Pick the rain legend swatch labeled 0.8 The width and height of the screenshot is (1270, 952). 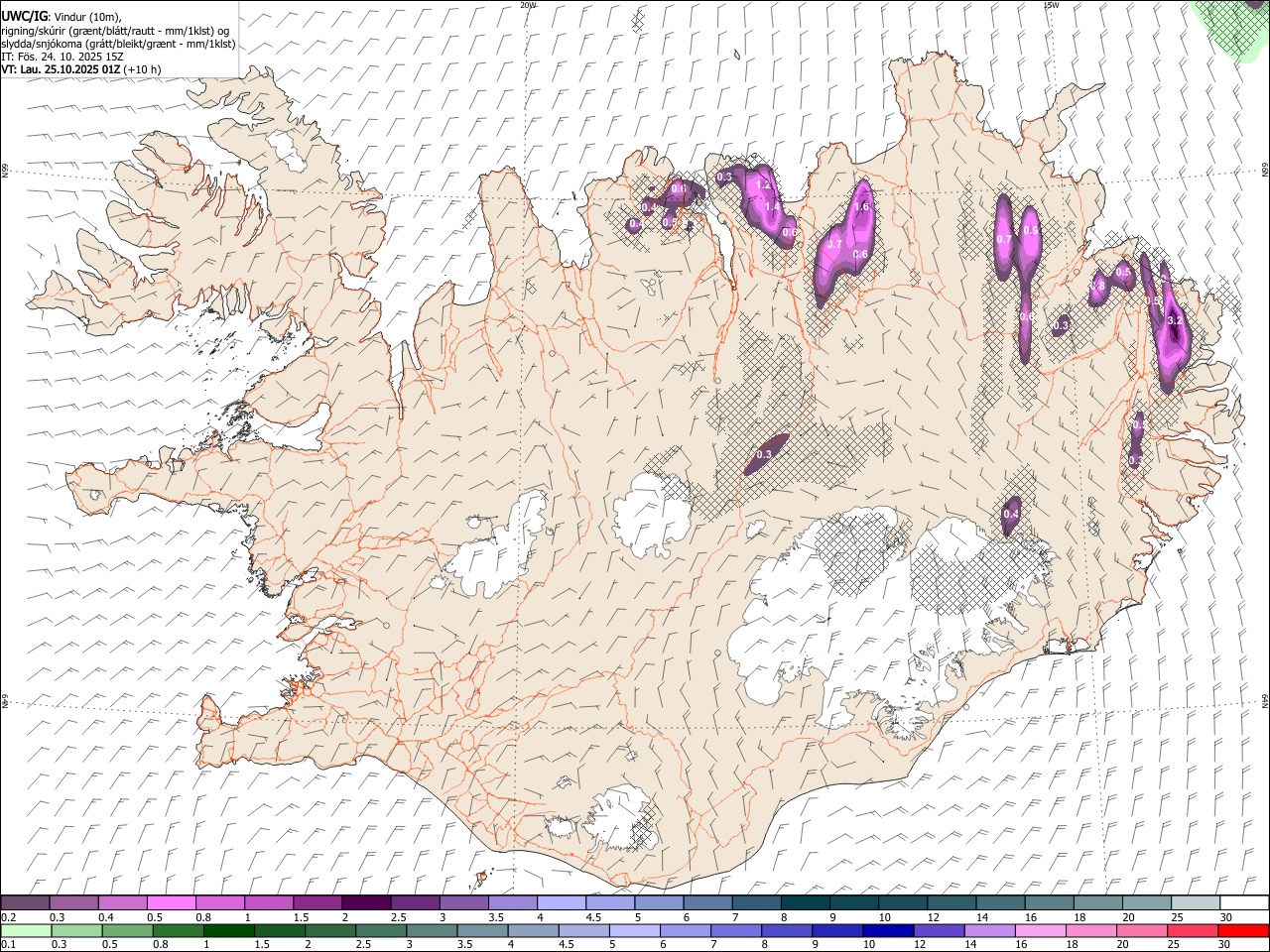click(179, 930)
